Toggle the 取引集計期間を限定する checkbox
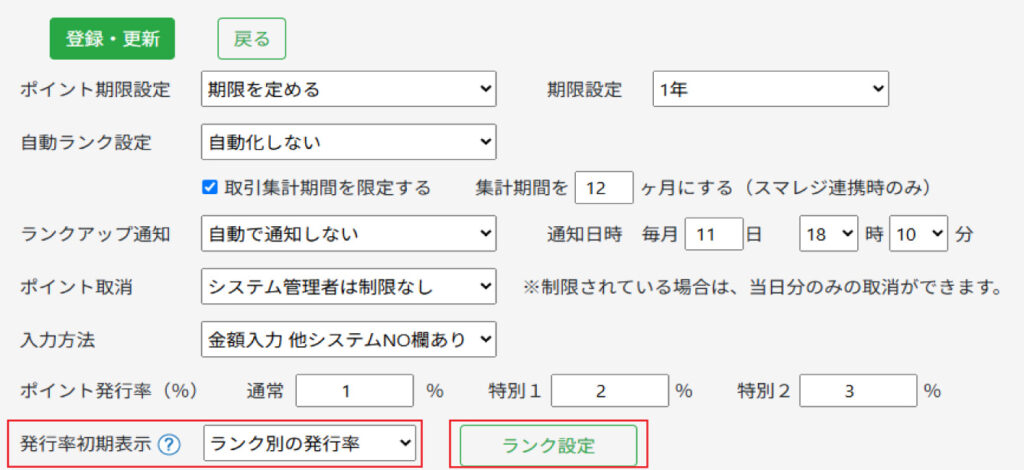Screen dimensions: 1024x470 pos(210,188)
